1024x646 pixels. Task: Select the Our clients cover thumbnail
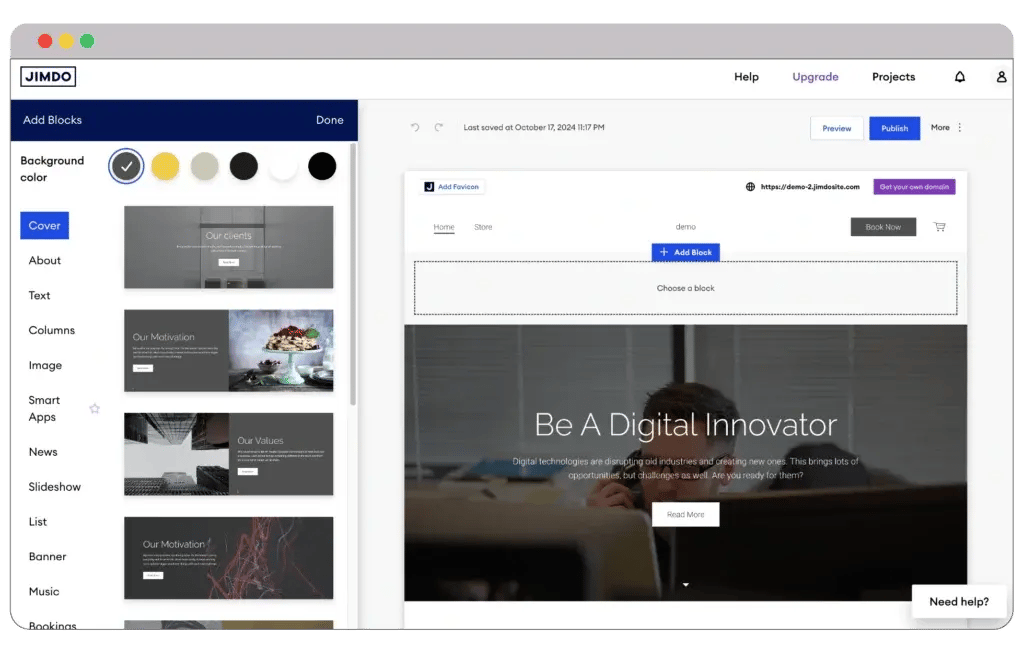pos(228,247)
